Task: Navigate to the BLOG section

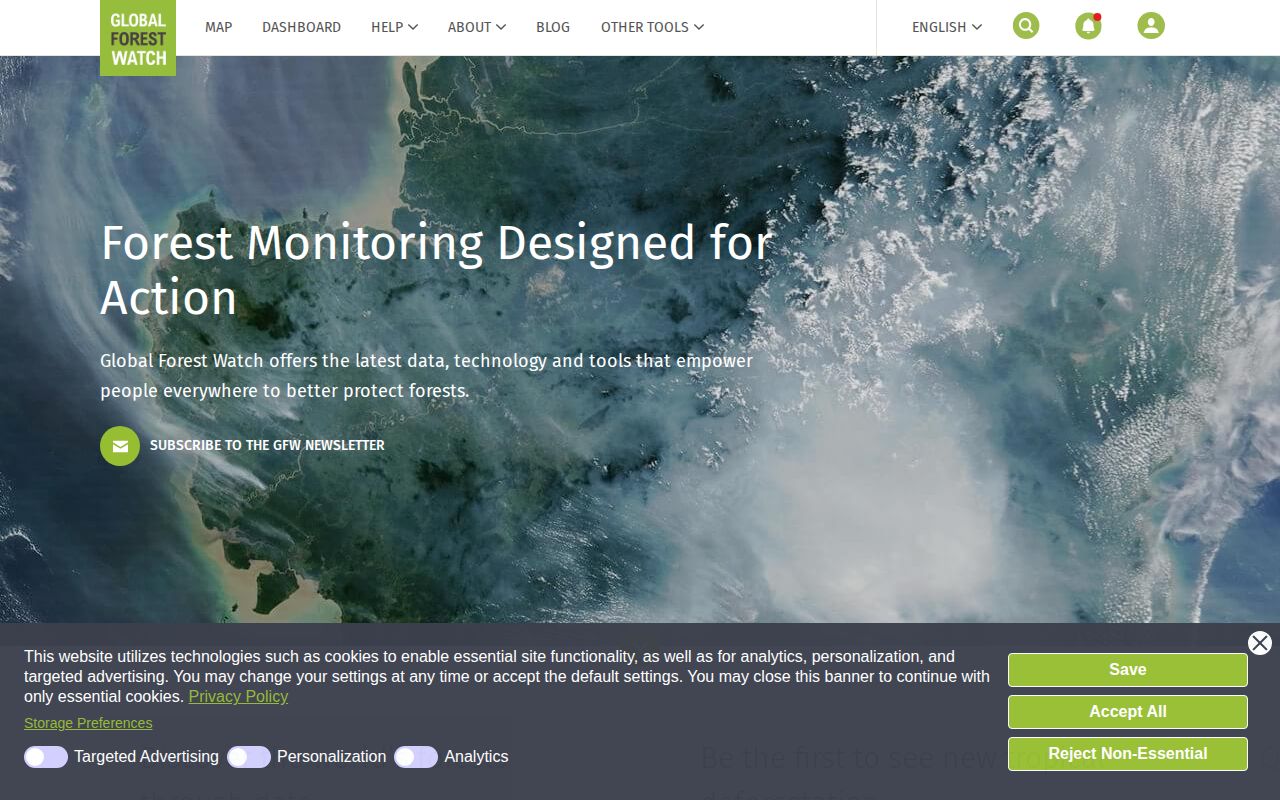Action: coord(553,27)
